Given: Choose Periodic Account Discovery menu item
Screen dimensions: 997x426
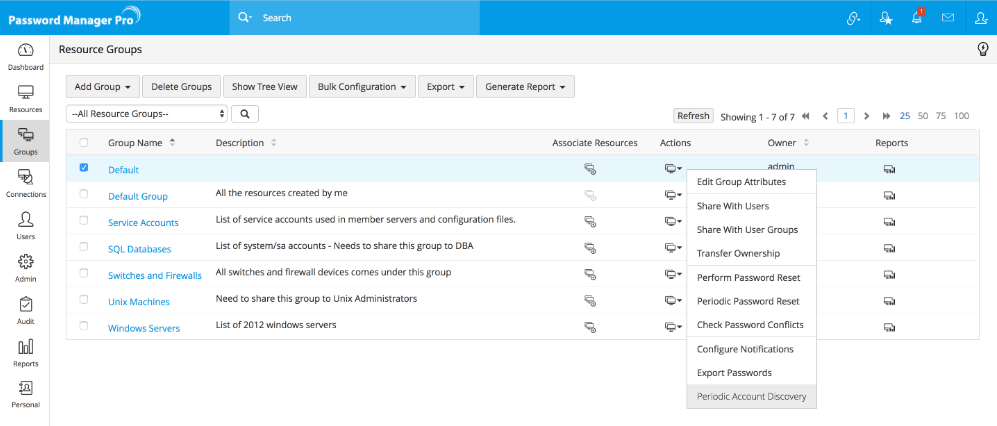Looking at the screenshot, I should coord(751,397).
